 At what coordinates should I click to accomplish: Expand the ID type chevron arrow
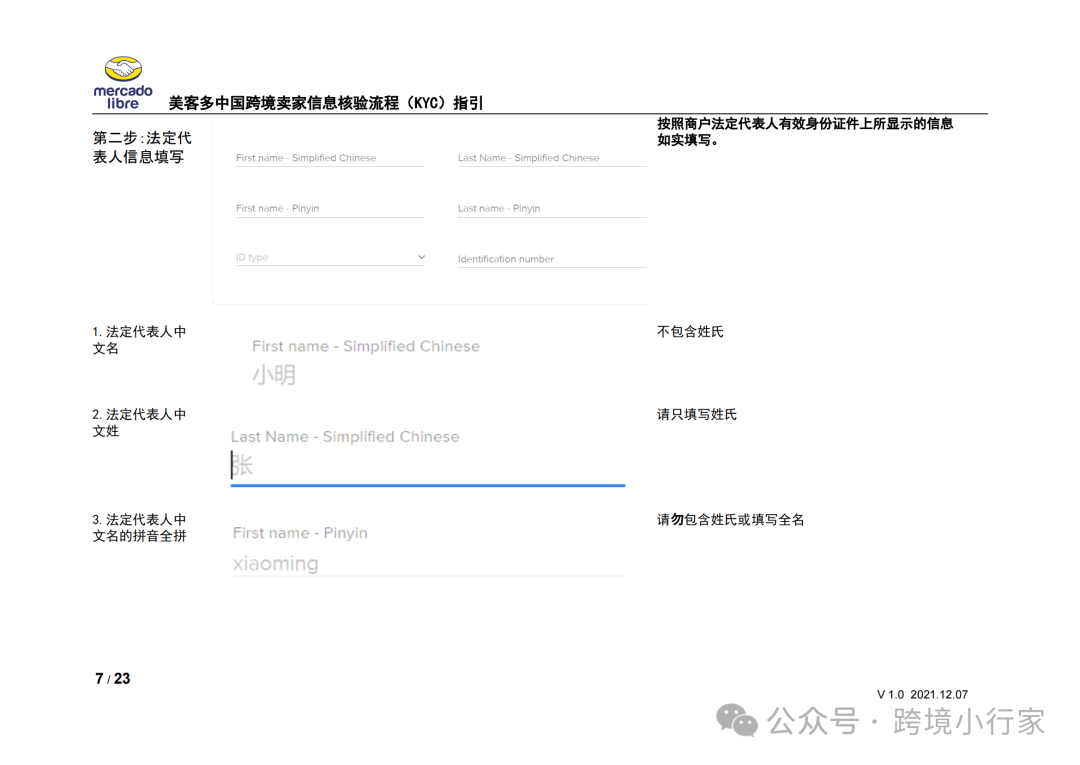(420, 257)
